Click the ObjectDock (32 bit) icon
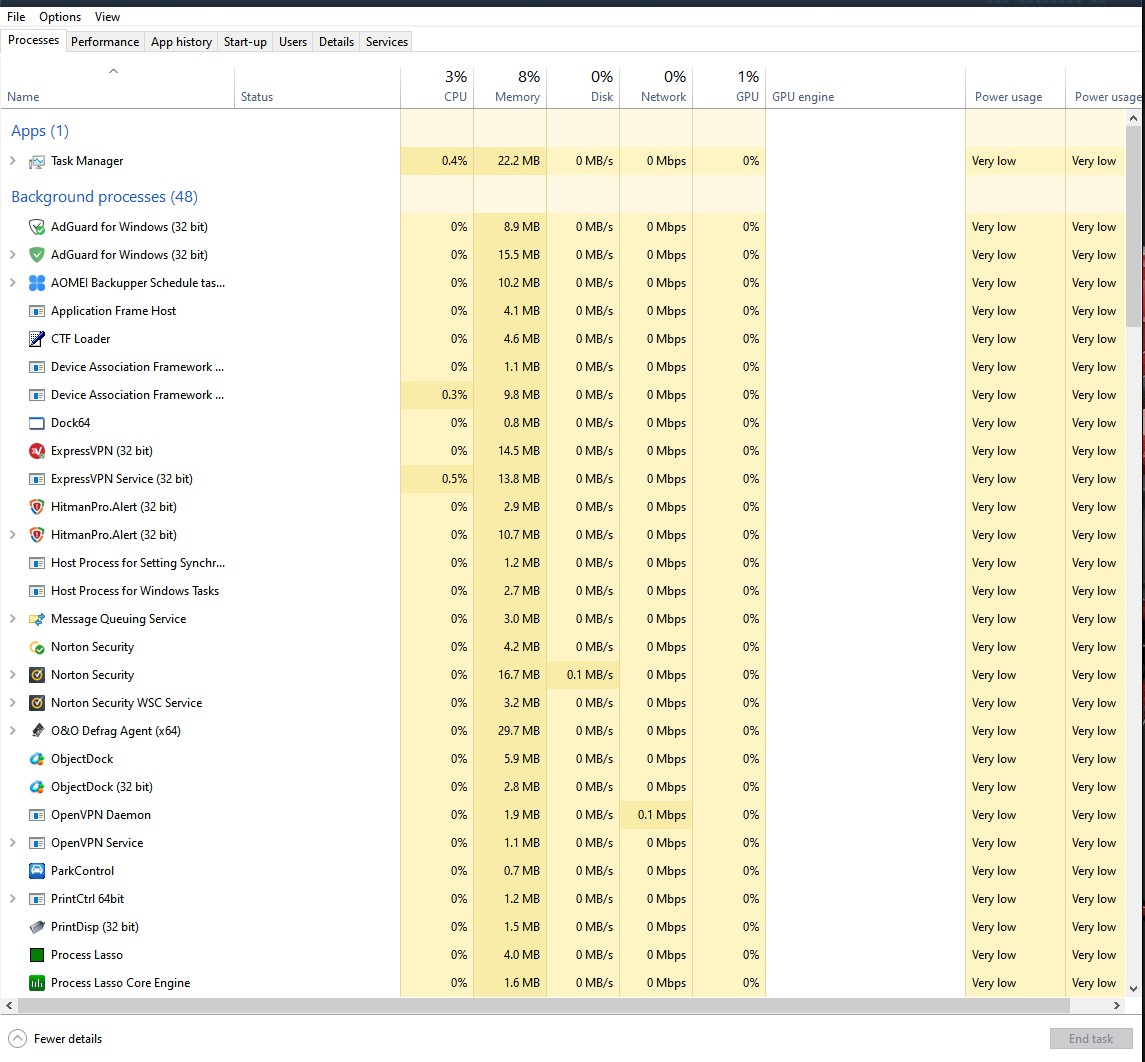Screen dimensions: 1145x1062 37,787
